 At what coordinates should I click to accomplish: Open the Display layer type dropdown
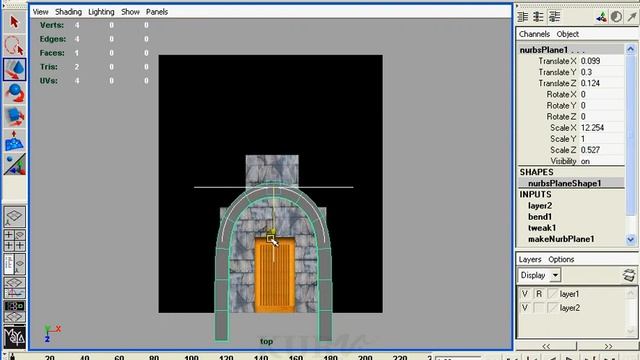(539, 275)
